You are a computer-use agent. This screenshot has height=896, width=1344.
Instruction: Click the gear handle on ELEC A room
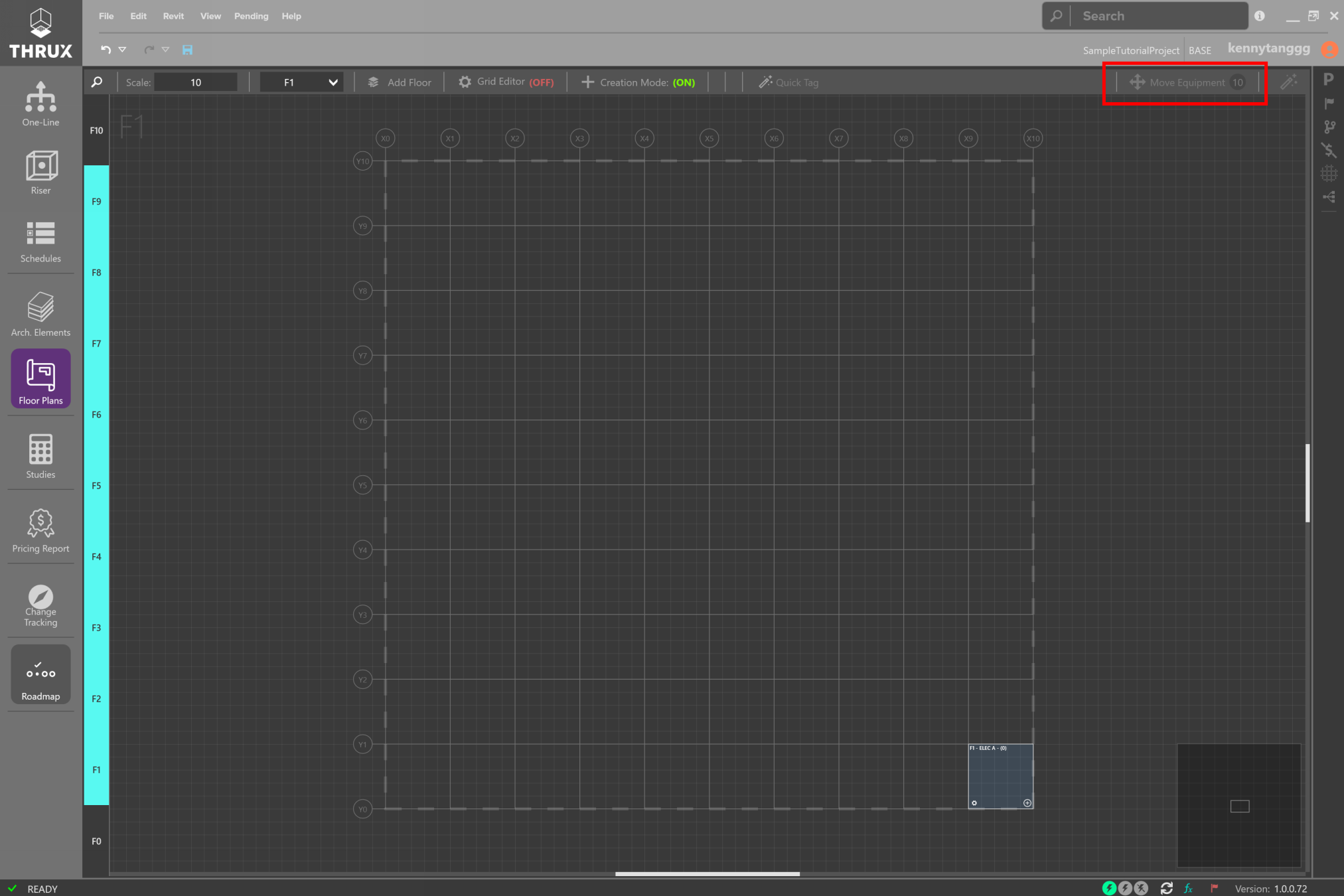point(974,802)
